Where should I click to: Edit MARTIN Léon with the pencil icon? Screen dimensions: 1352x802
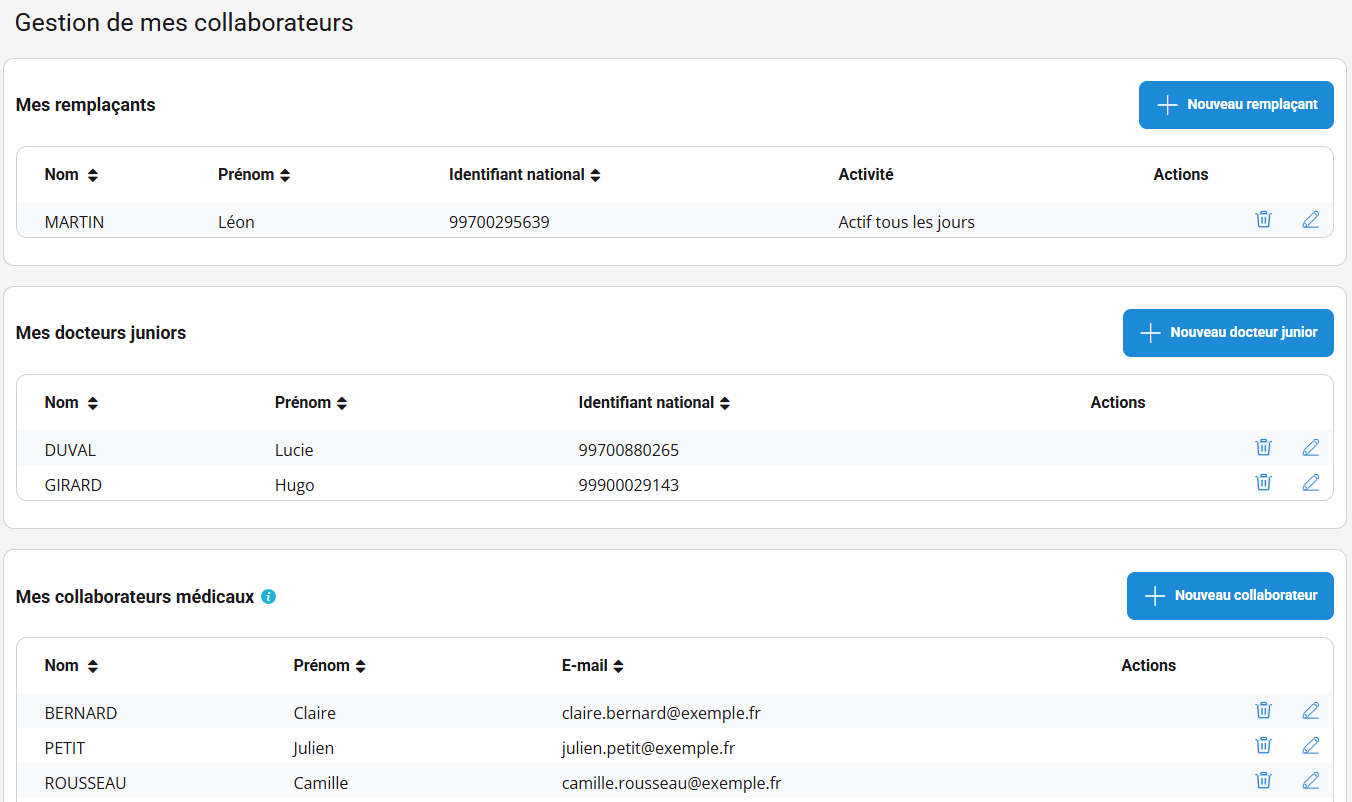point(1311,219)
